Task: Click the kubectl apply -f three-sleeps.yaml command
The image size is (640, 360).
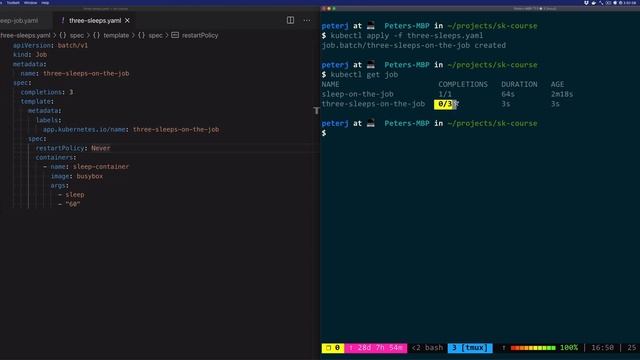Action: pos(407,36)
